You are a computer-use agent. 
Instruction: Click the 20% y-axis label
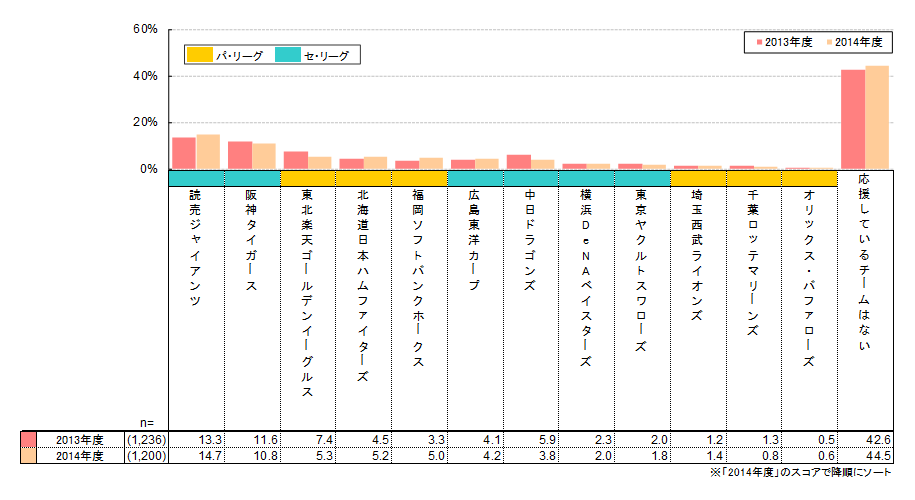145,123
